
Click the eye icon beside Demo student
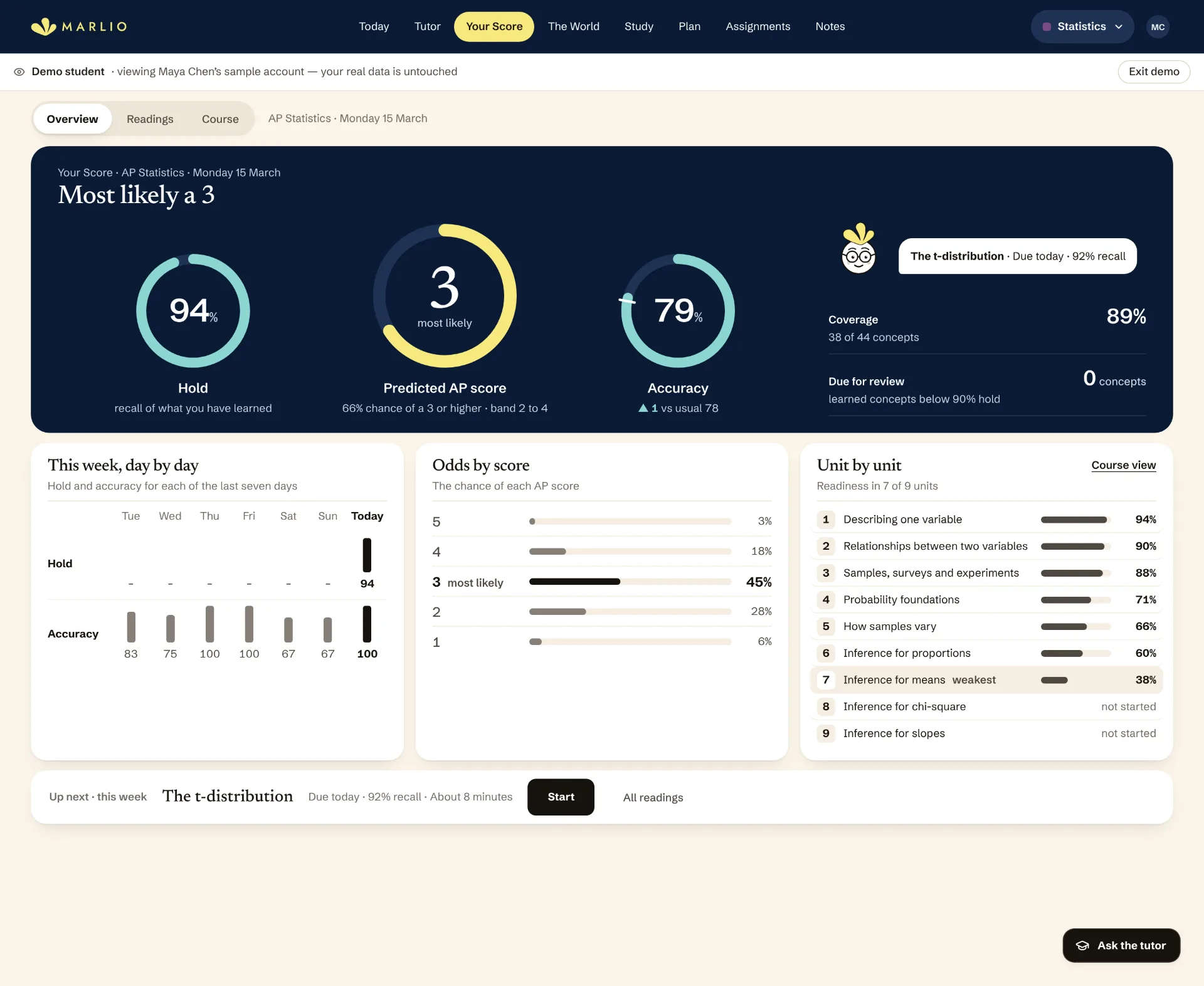coord(19,71)
